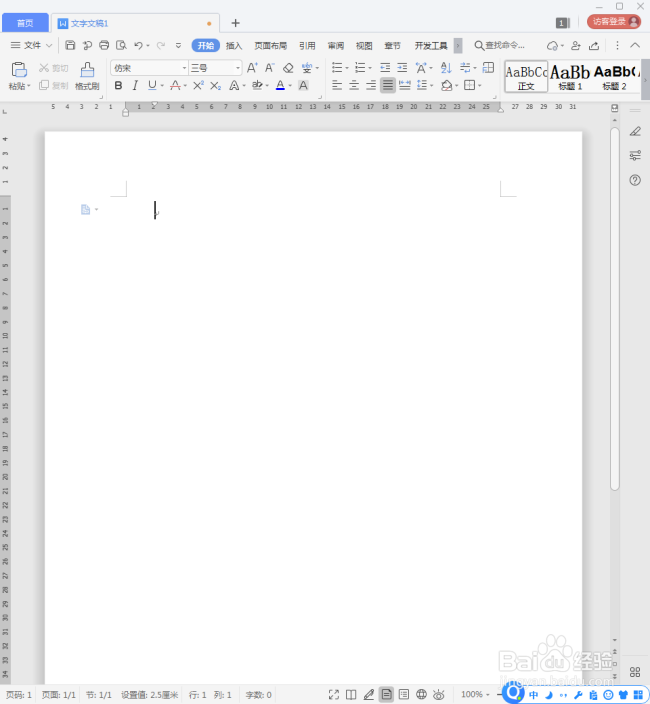Open settings sliders icon in right sidebar

[635, 156]
